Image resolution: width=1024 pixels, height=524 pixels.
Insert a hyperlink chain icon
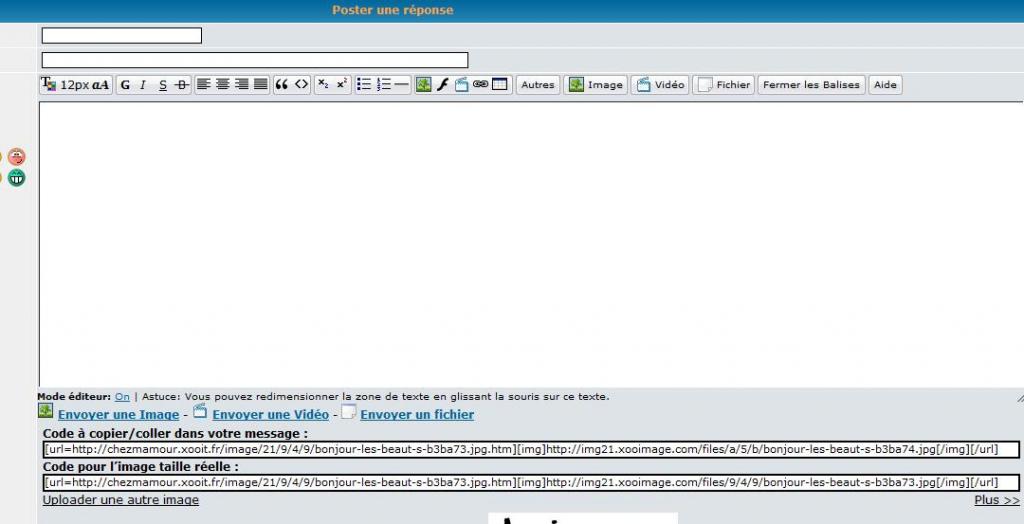point(481,84)
